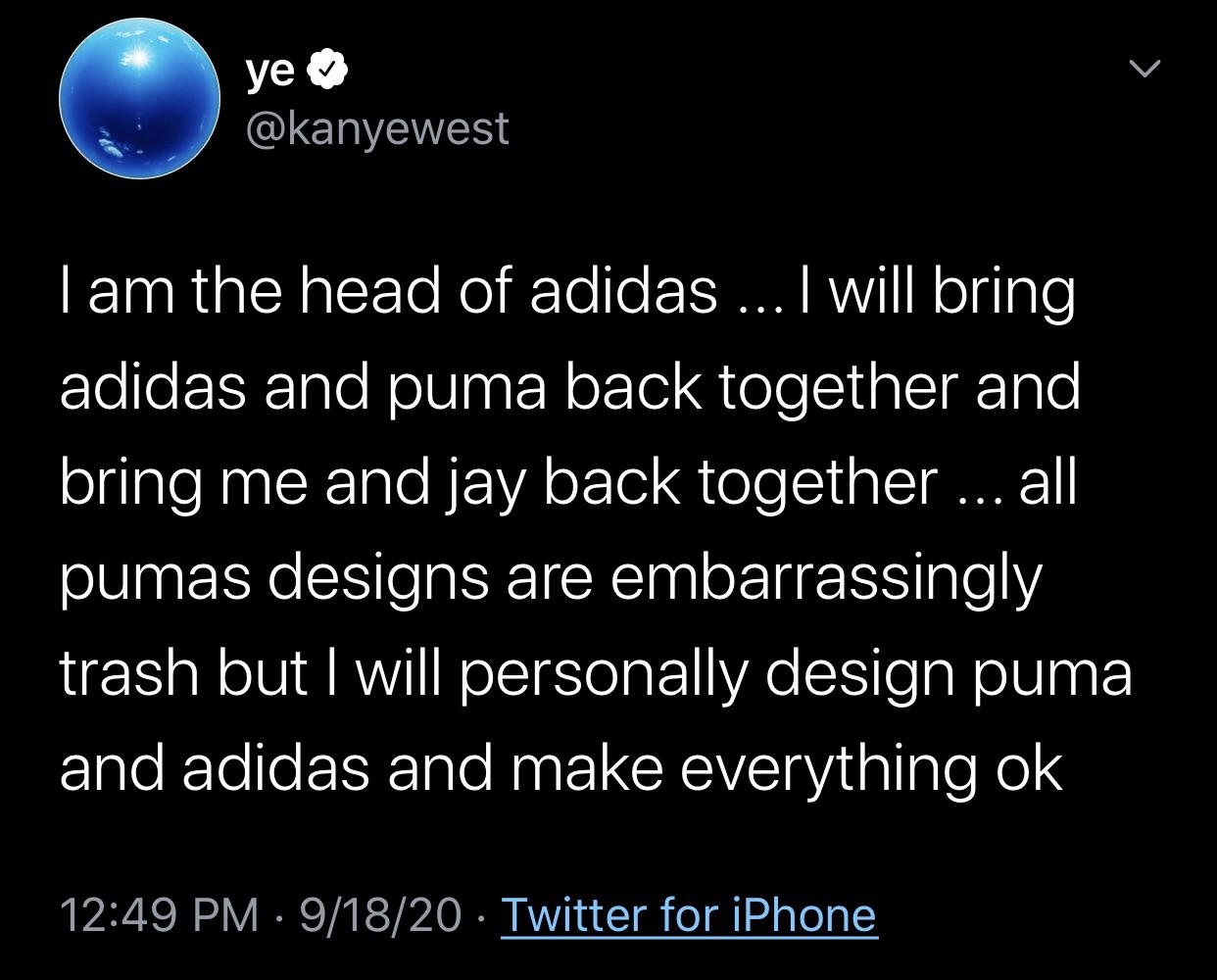Click the word "everything" in the tweet

coord(827,768)
